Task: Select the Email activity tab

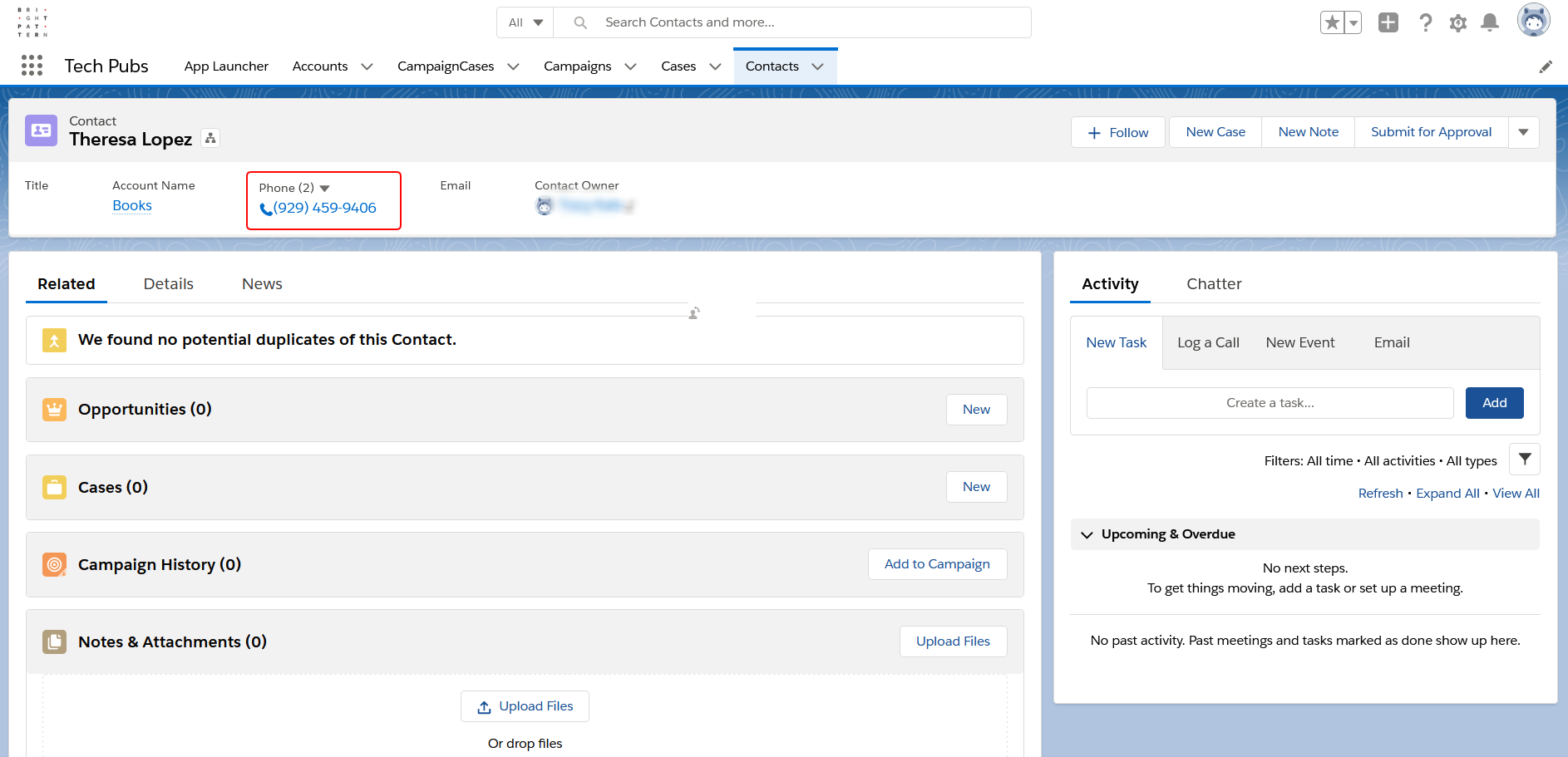Action: click(x=1392, y=342)
